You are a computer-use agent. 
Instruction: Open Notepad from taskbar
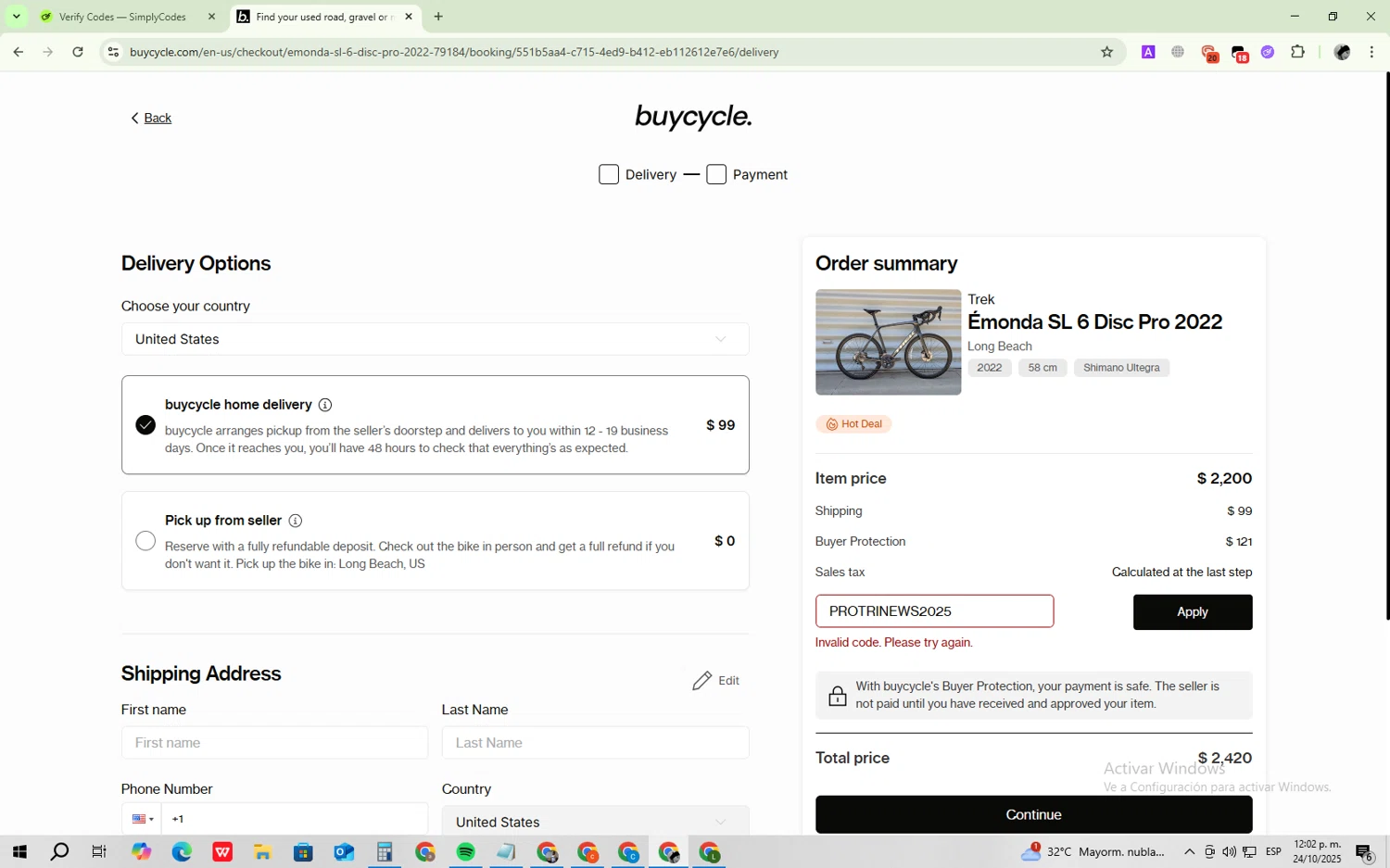pos(506,852)
